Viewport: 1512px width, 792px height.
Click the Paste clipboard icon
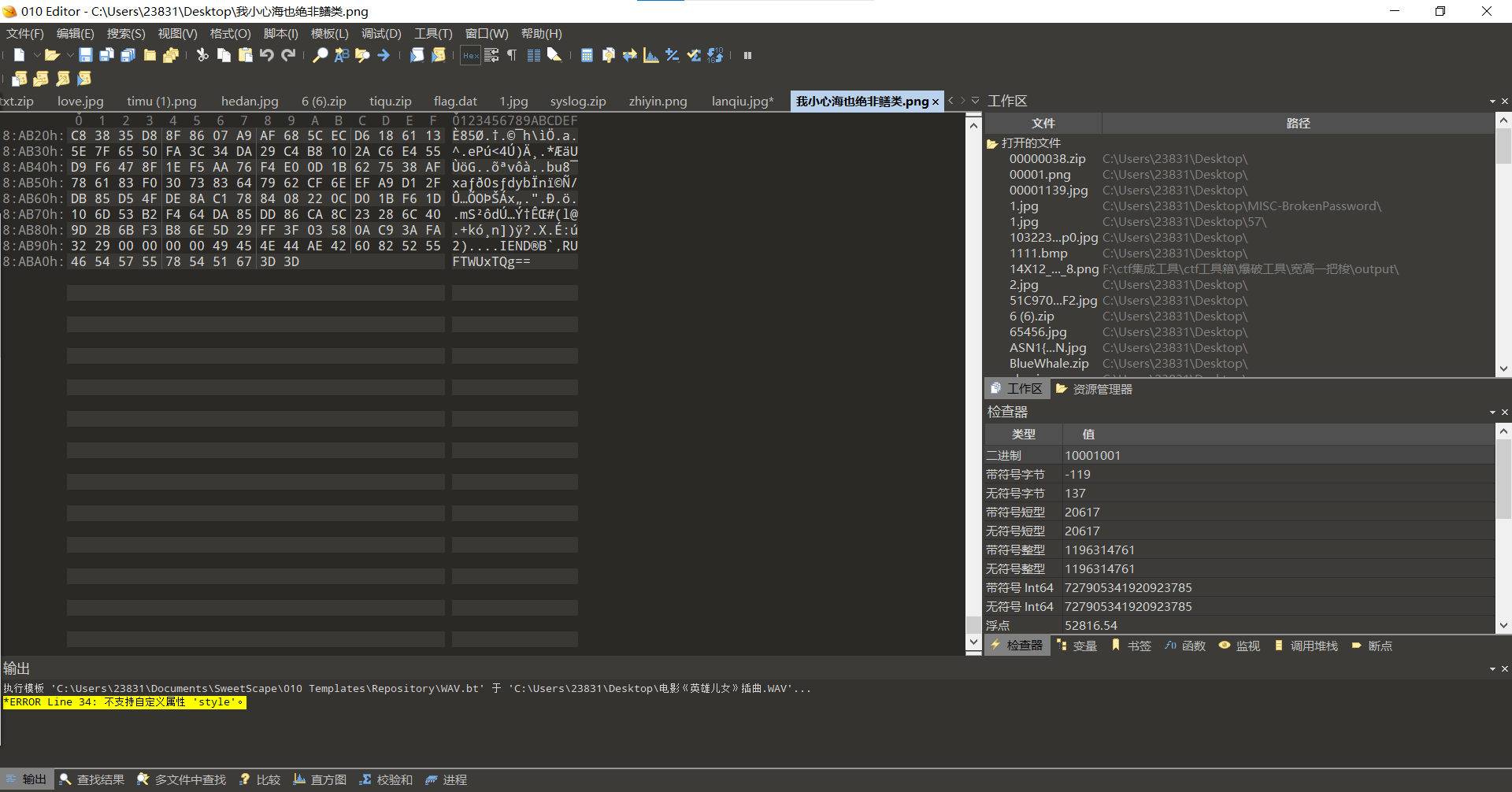245,55
